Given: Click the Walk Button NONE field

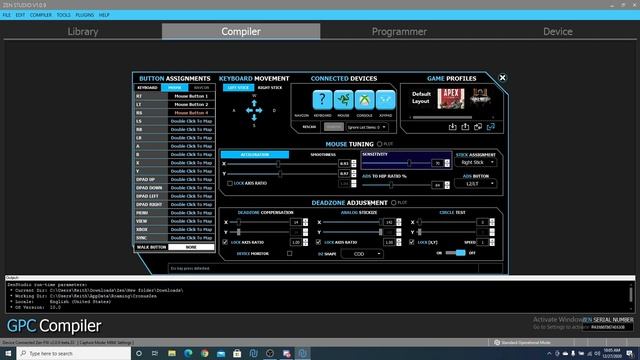Looking at the screenshot, I should coord(191,247).
